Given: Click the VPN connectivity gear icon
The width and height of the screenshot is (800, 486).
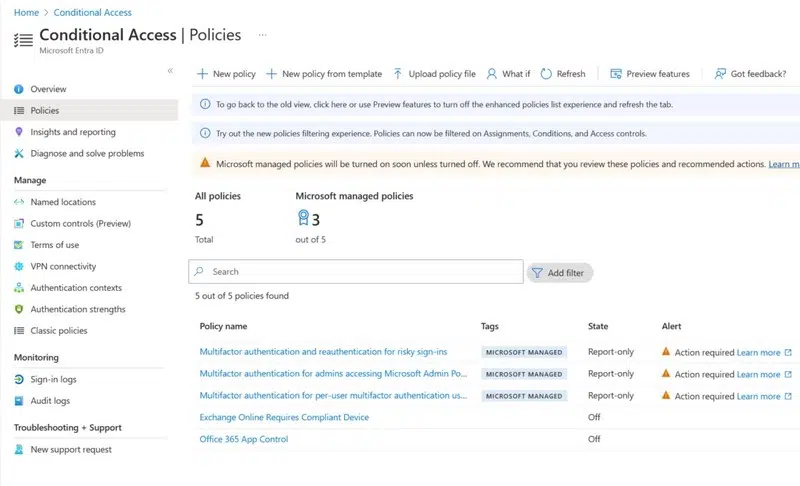Looking at the screenshot, I should (x=19, y=266).
